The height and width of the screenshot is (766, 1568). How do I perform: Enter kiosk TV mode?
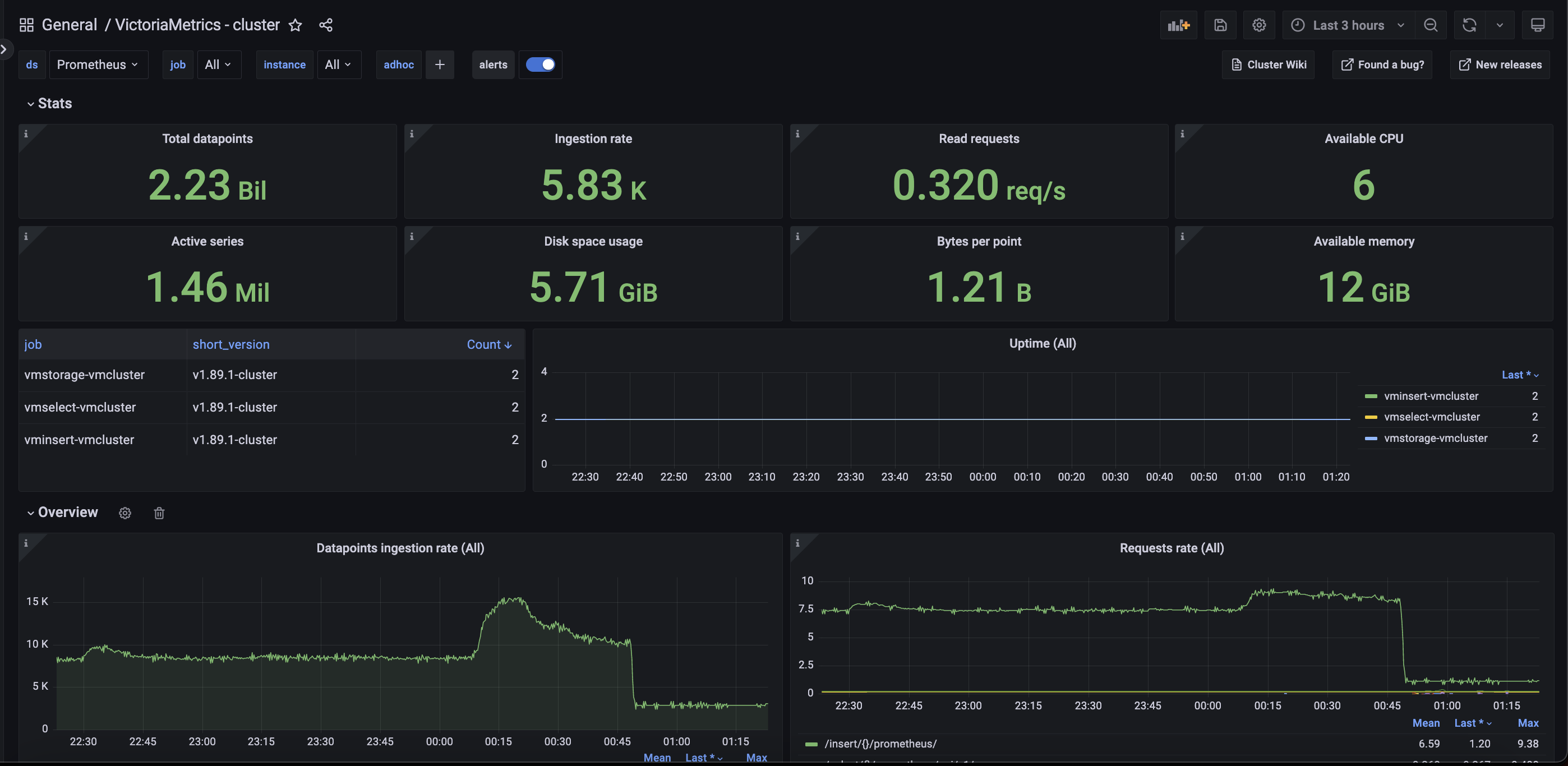tap(1538, 25)
